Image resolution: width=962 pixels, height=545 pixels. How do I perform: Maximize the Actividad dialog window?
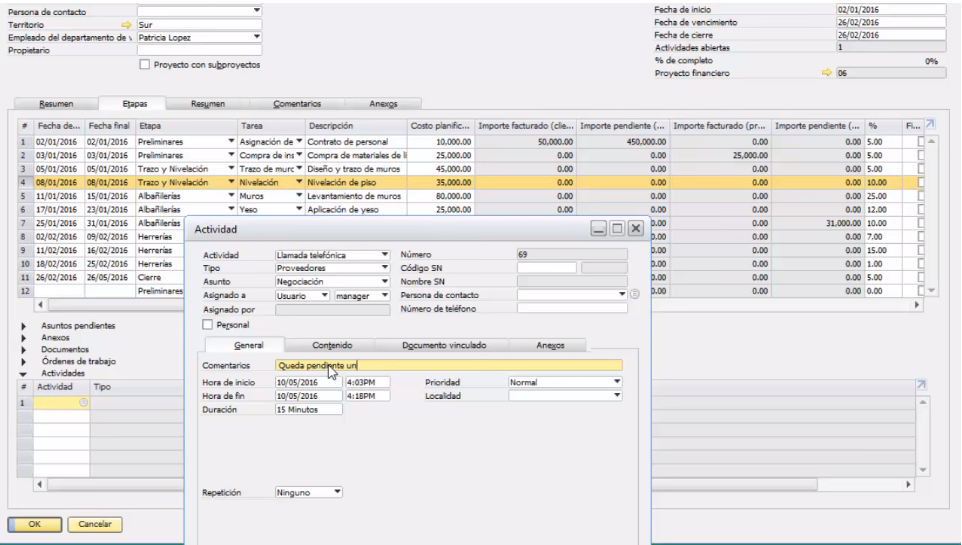pyautogui.click(x=617, y=229)
